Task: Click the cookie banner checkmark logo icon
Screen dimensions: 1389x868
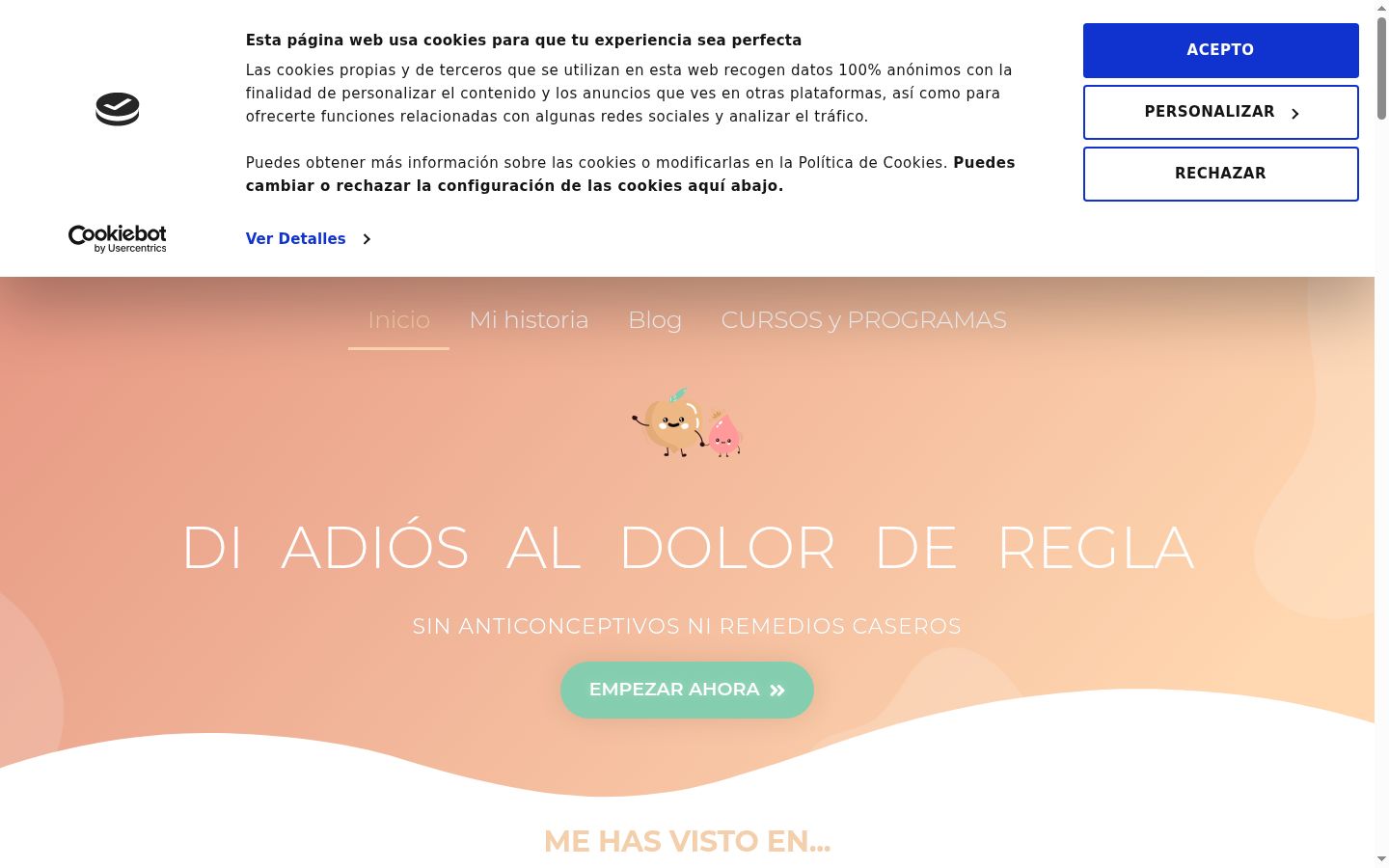Action: click(x=118, y=109)
